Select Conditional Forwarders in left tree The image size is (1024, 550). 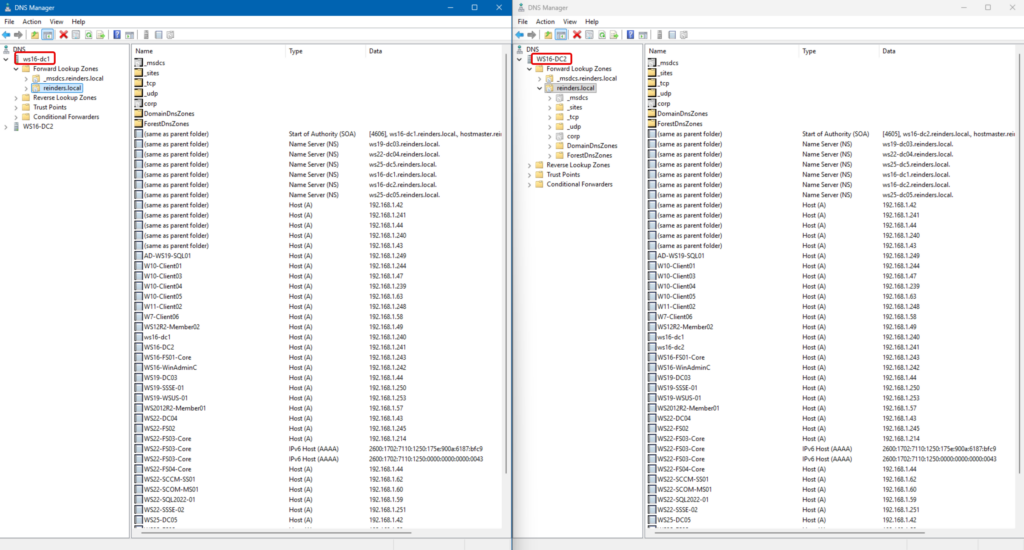point(66,117)
